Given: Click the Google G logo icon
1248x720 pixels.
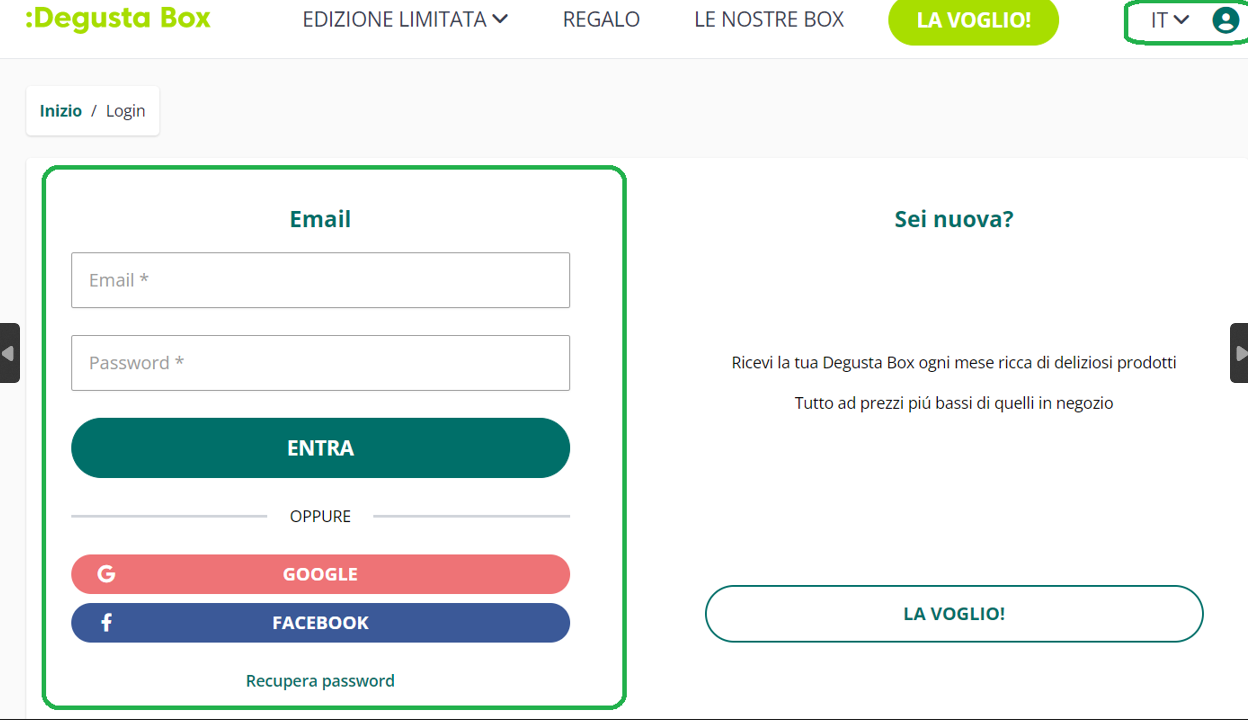Looking at the screenshot, I should point(106,574).
